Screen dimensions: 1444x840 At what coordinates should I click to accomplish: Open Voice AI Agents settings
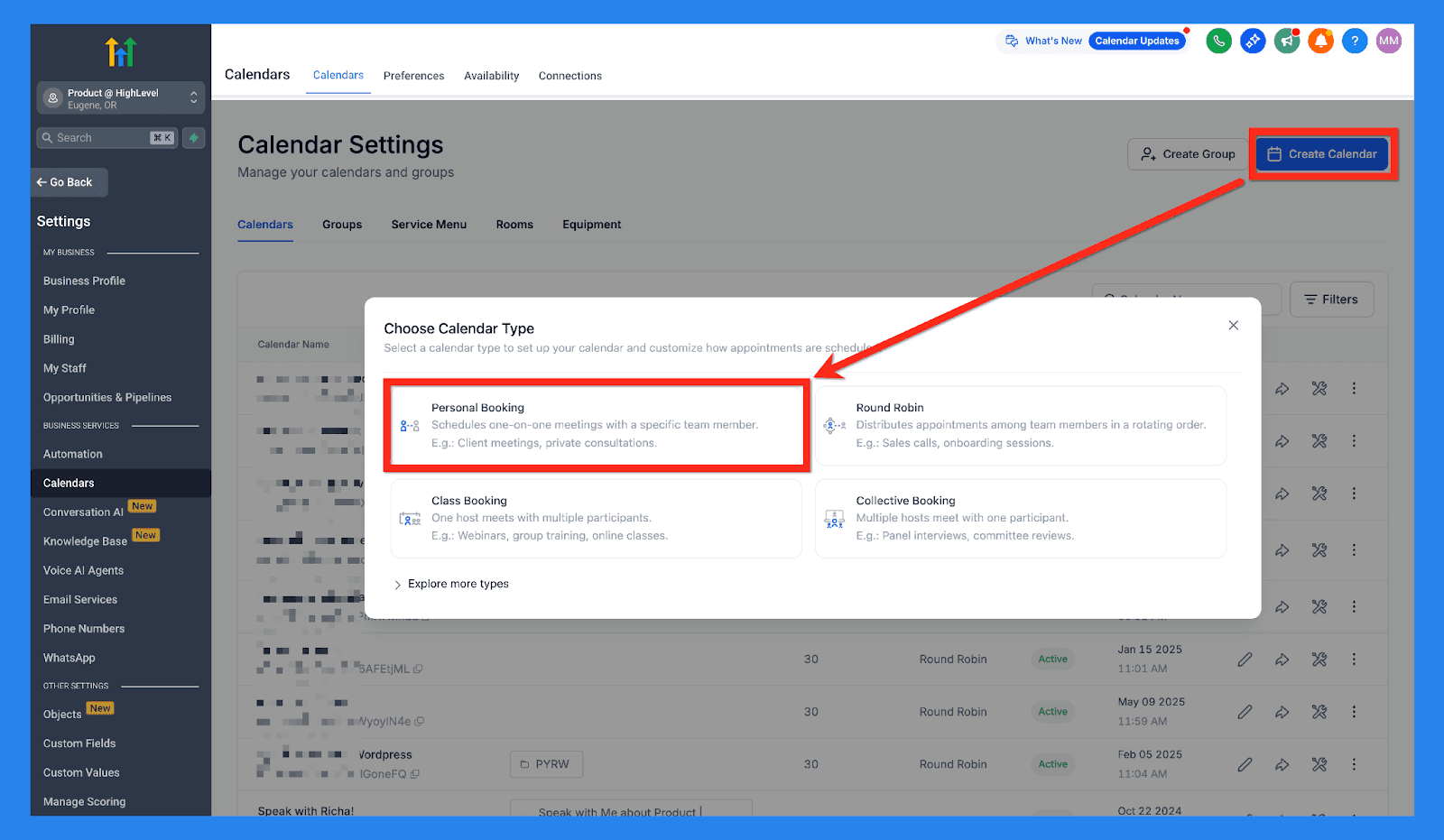(x=83, y=570)
